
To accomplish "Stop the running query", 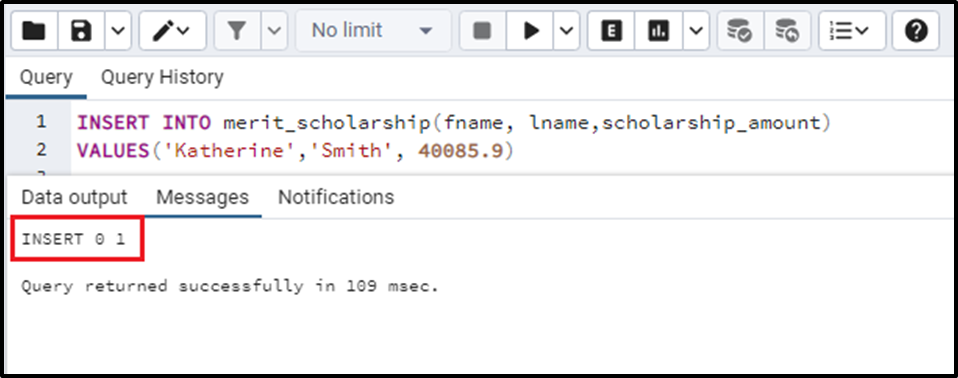I will (483, 30).
